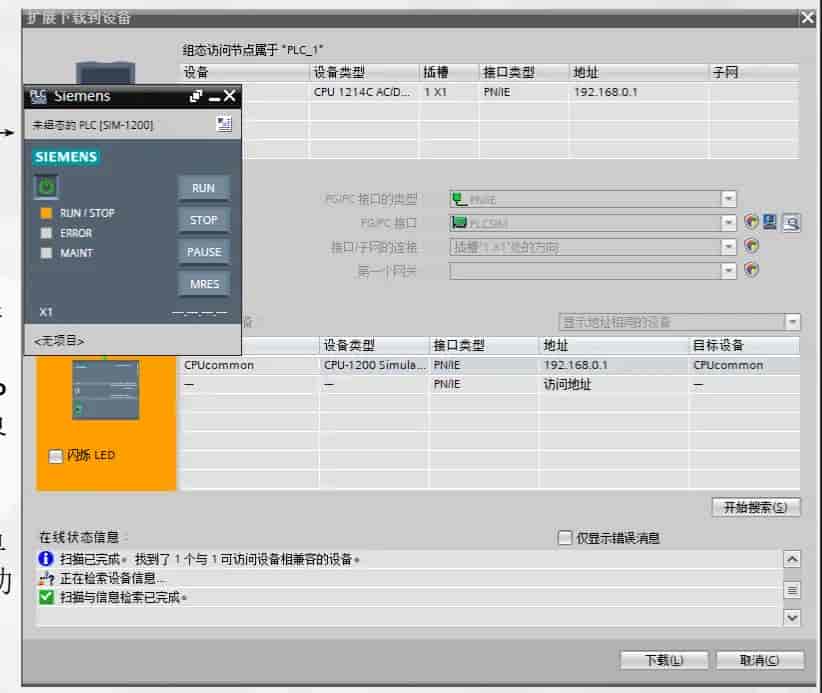822x693 pixels.
Task: Click the device column header in upper table
Action: (x=244, y=72)
